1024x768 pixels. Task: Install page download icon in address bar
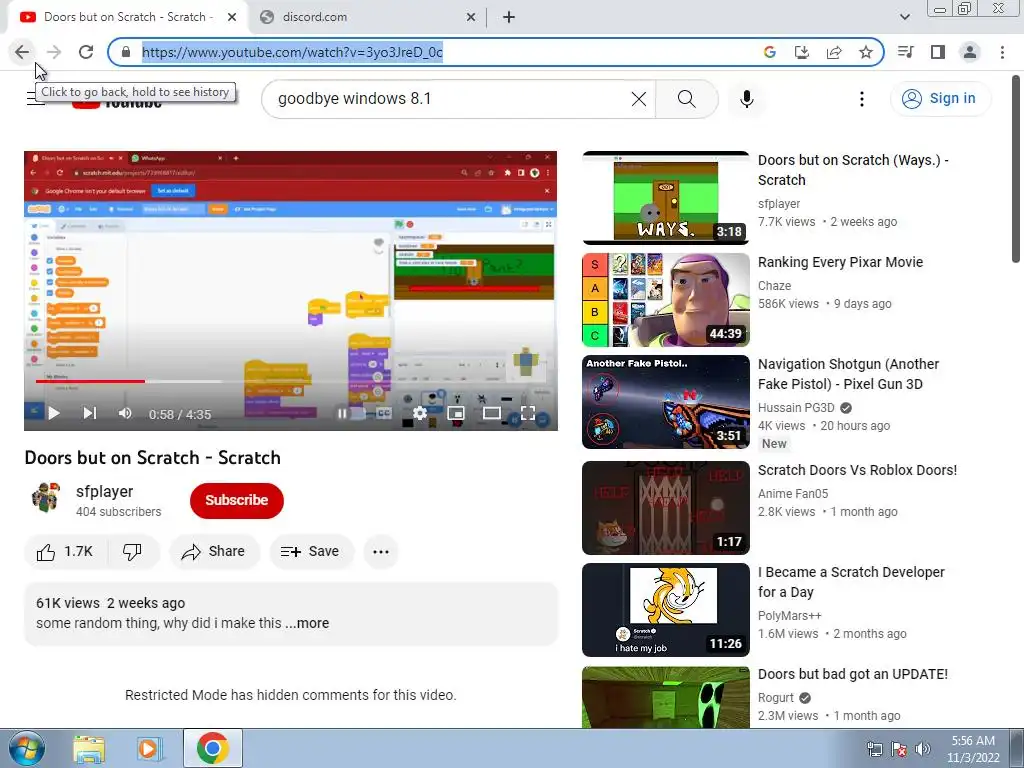click(801, 52)
